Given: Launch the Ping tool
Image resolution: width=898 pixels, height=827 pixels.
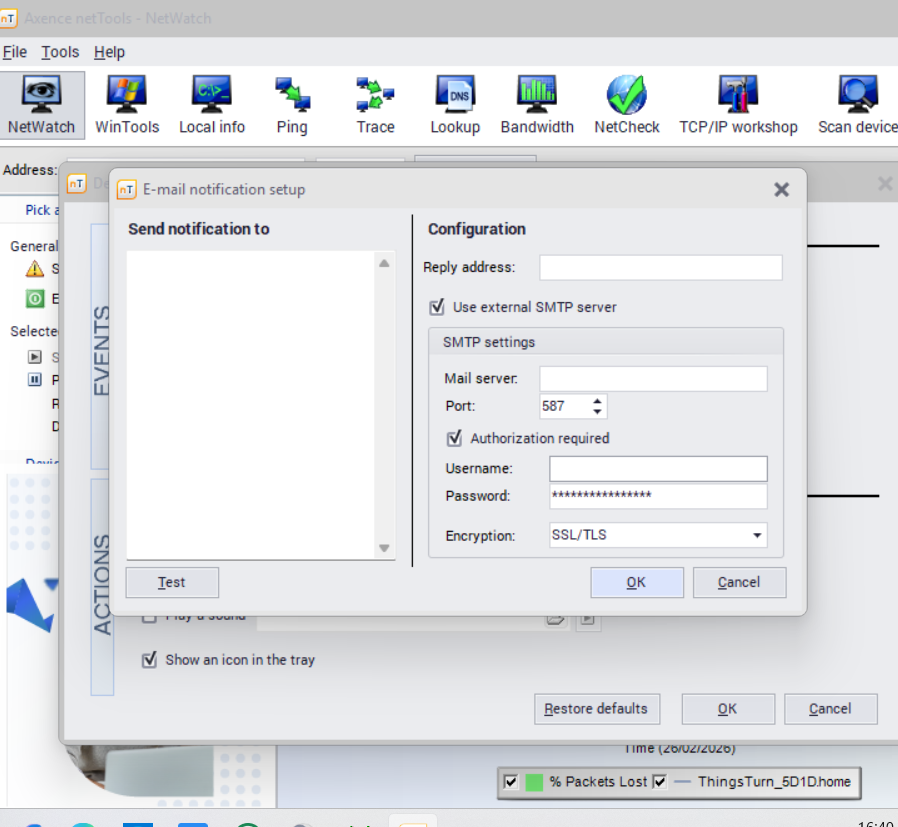Looking at the screenshot, I should [x=292, y=106].
